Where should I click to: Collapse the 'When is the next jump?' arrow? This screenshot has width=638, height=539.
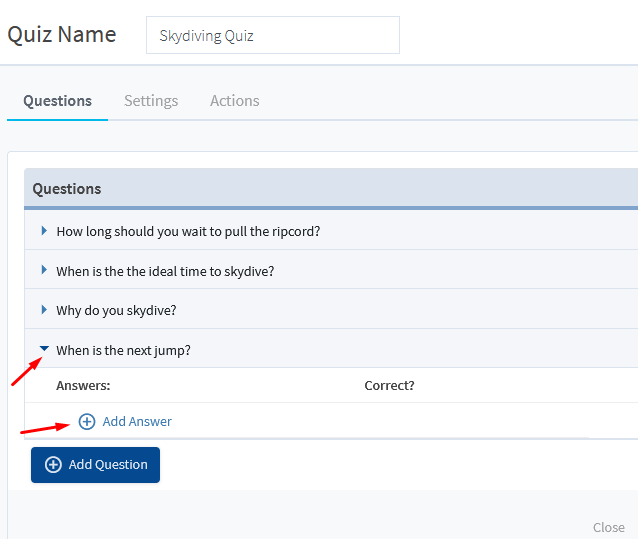pyautogui.click(x=44, y=349)
